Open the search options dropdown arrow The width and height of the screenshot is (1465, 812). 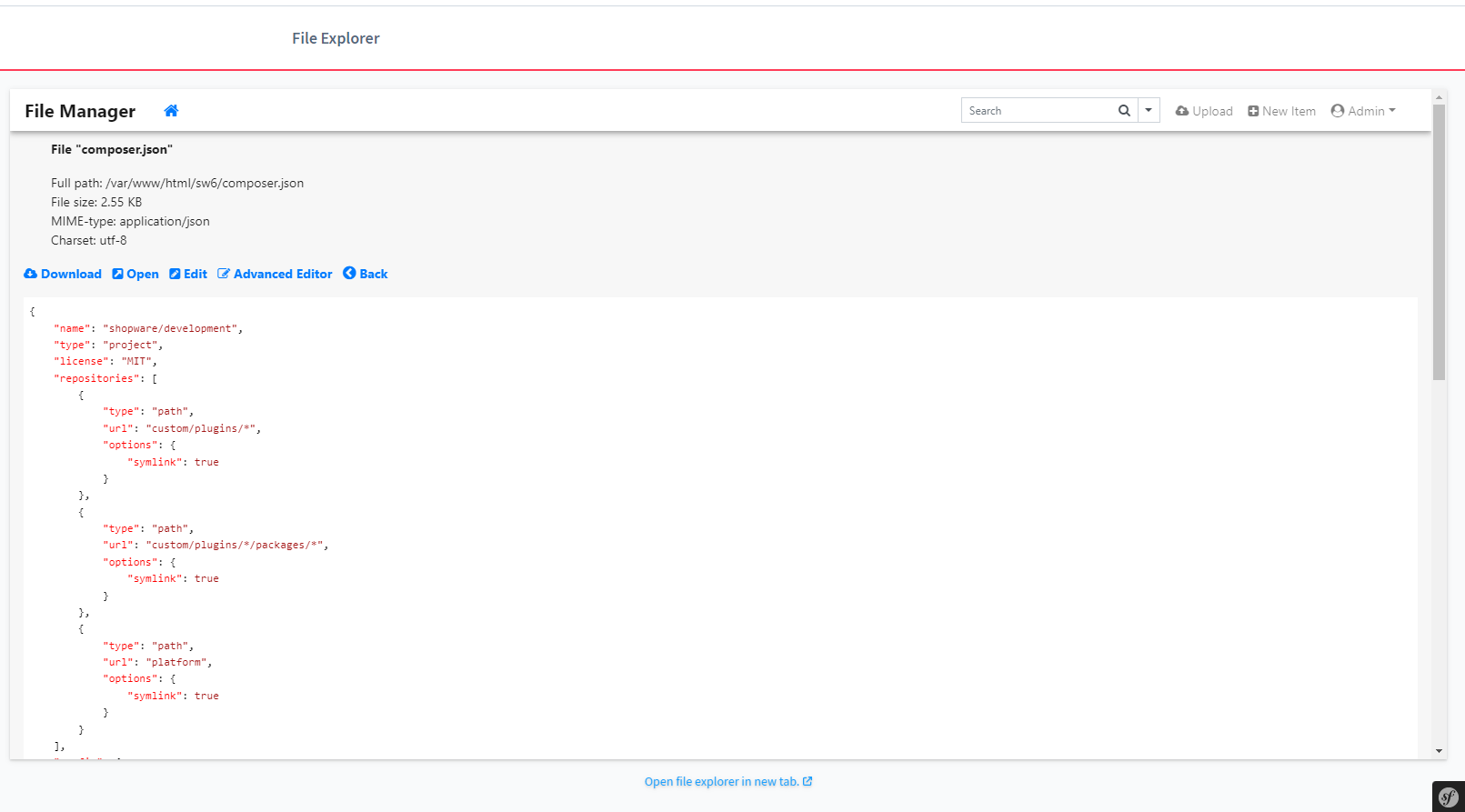tap(1149, 111)
